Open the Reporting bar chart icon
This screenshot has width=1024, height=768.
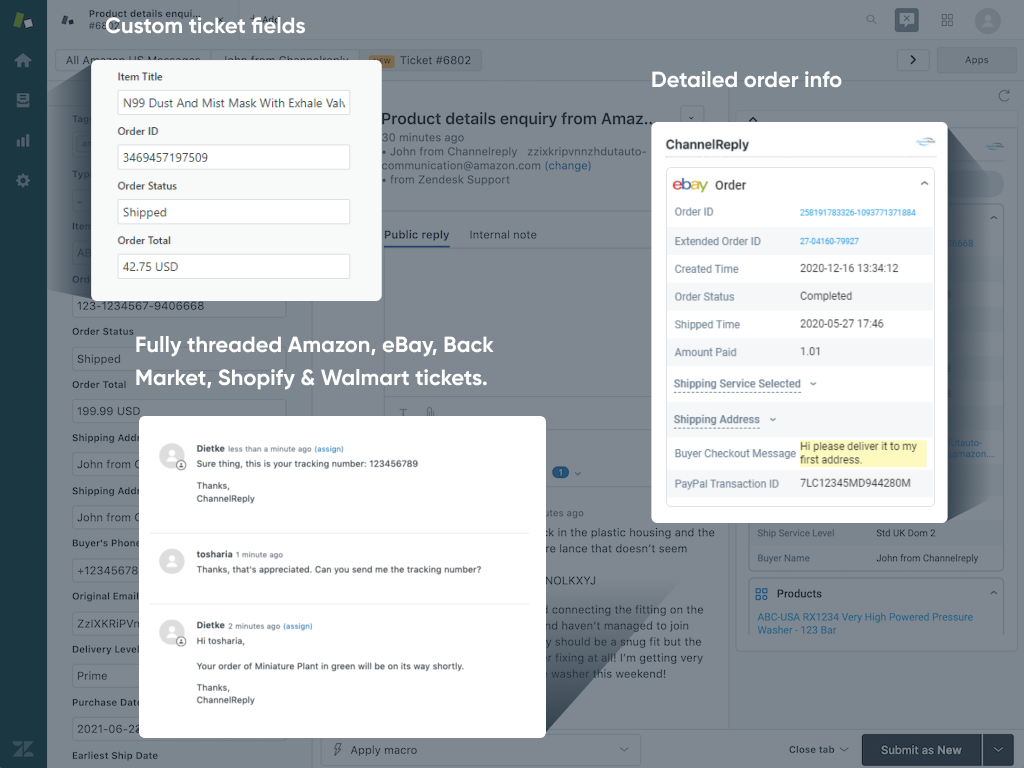22,140
